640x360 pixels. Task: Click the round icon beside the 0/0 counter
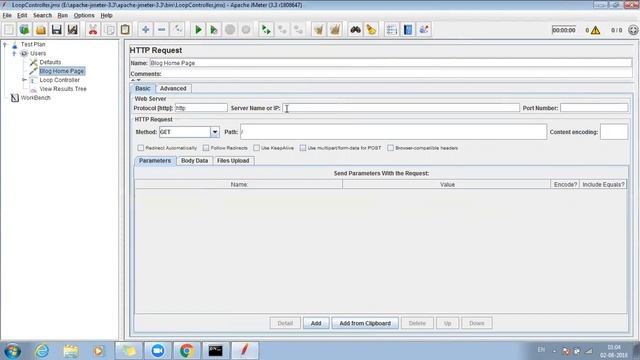[x=633, y=30]
